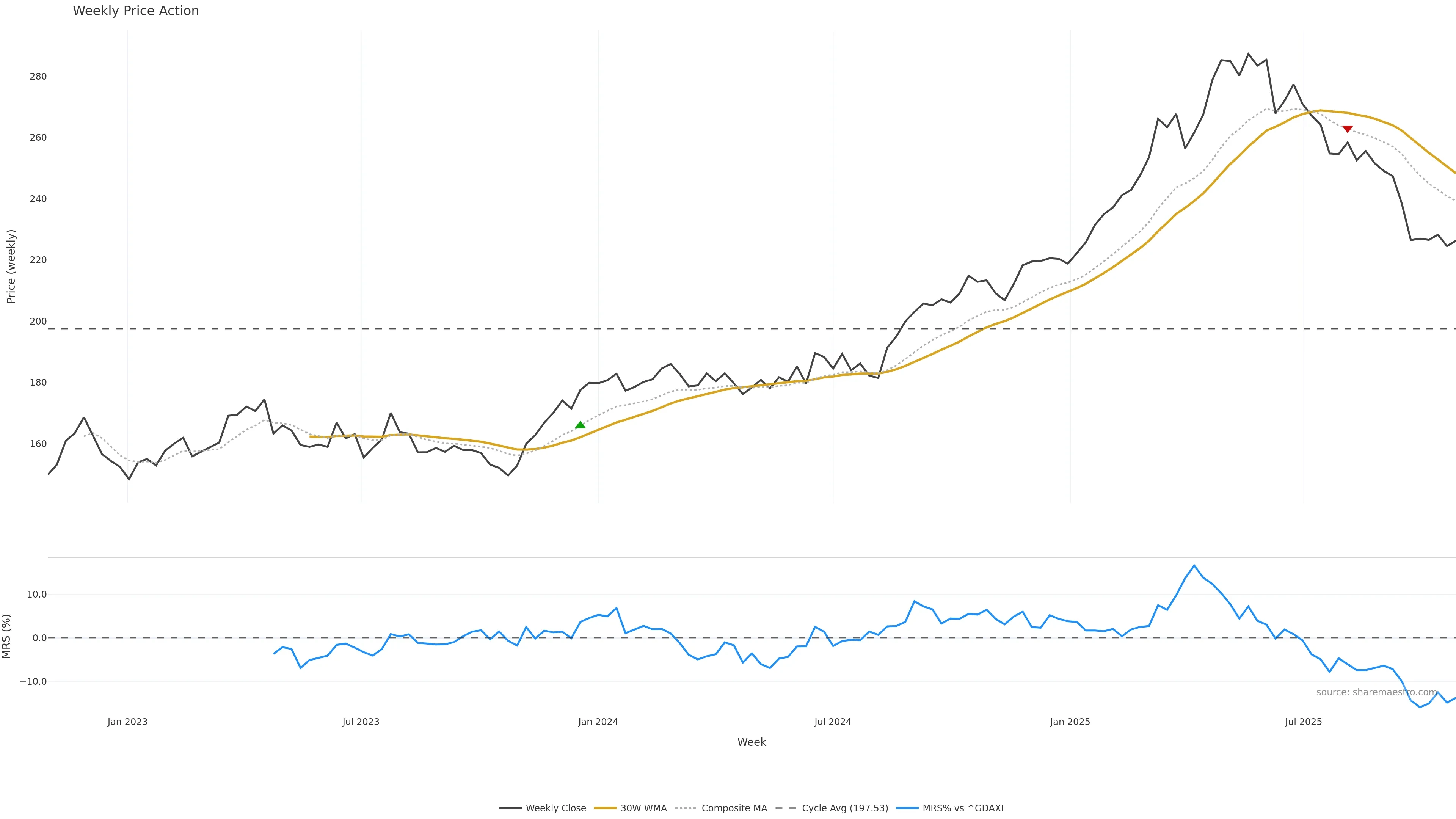The width and height of the screenshot is (1456, 819).
Task: Click the 280 price axis tick label
Action: tap(38, 76)
